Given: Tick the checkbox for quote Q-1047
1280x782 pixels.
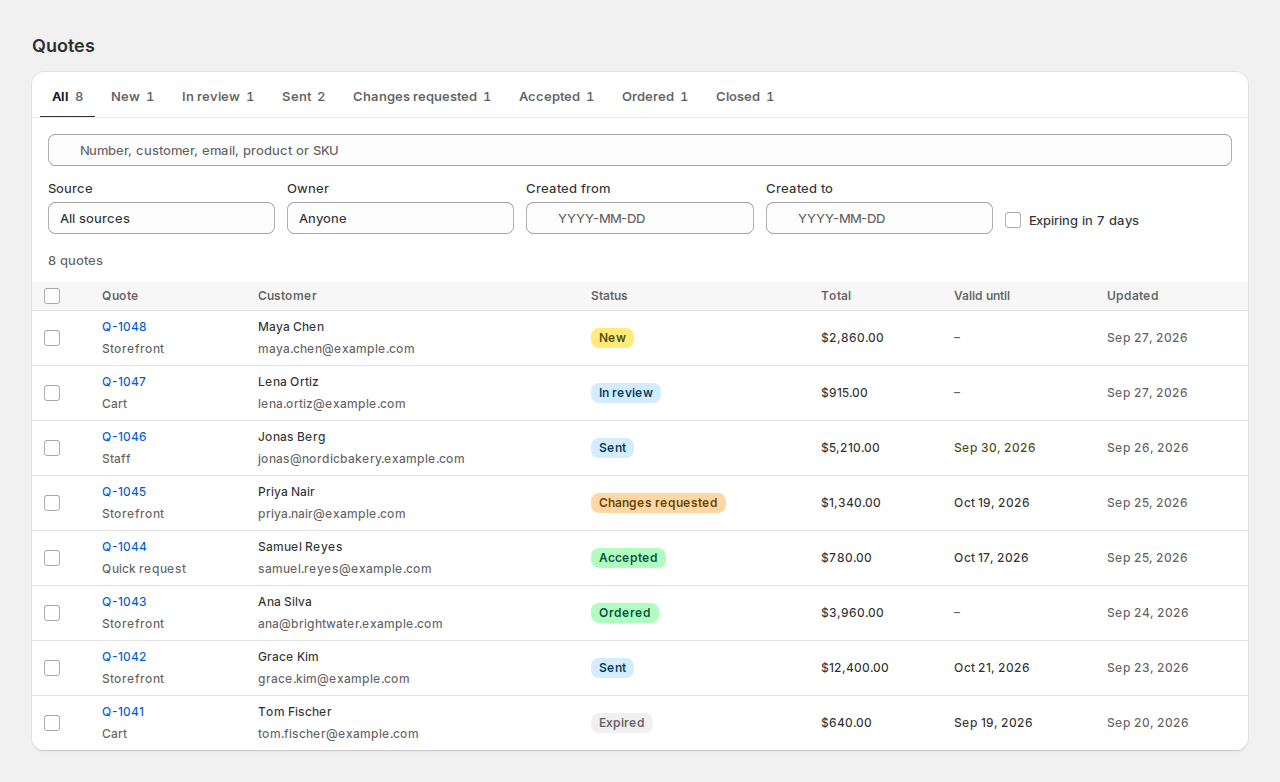Looking at the screenshot, I should 52,393.
